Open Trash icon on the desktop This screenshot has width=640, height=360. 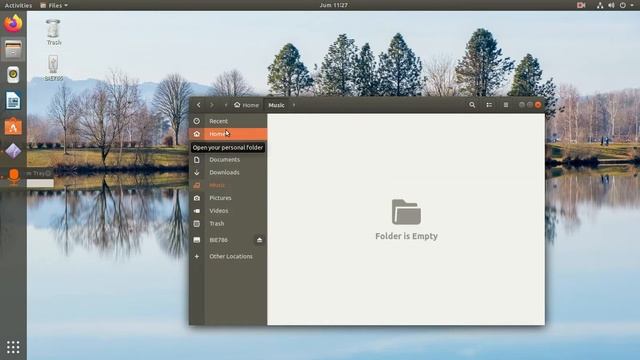(x=53, y=32)
